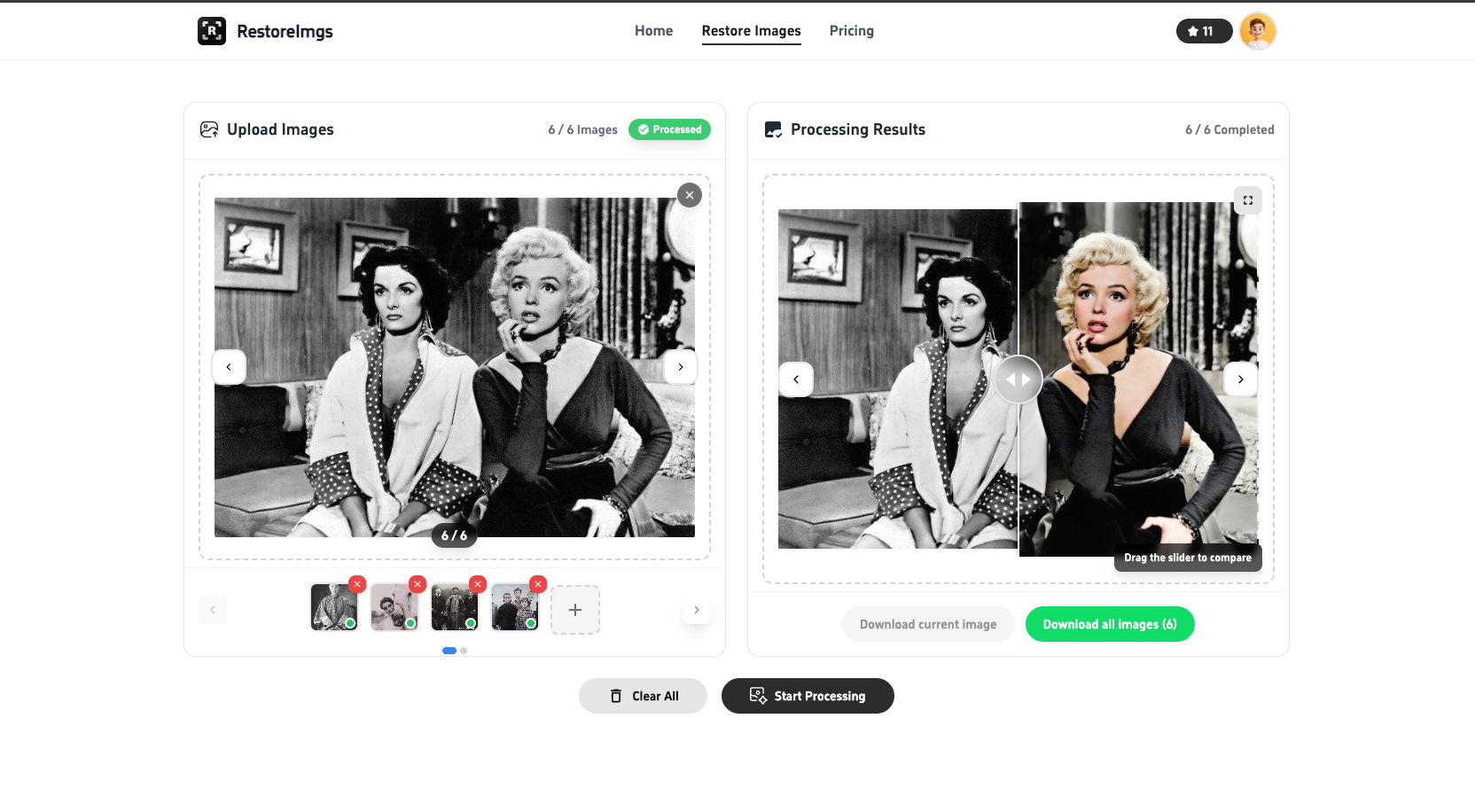Screen dimensions: 1475x812
Task: Show next image in upload preview
Action: (x=680, y=367)
